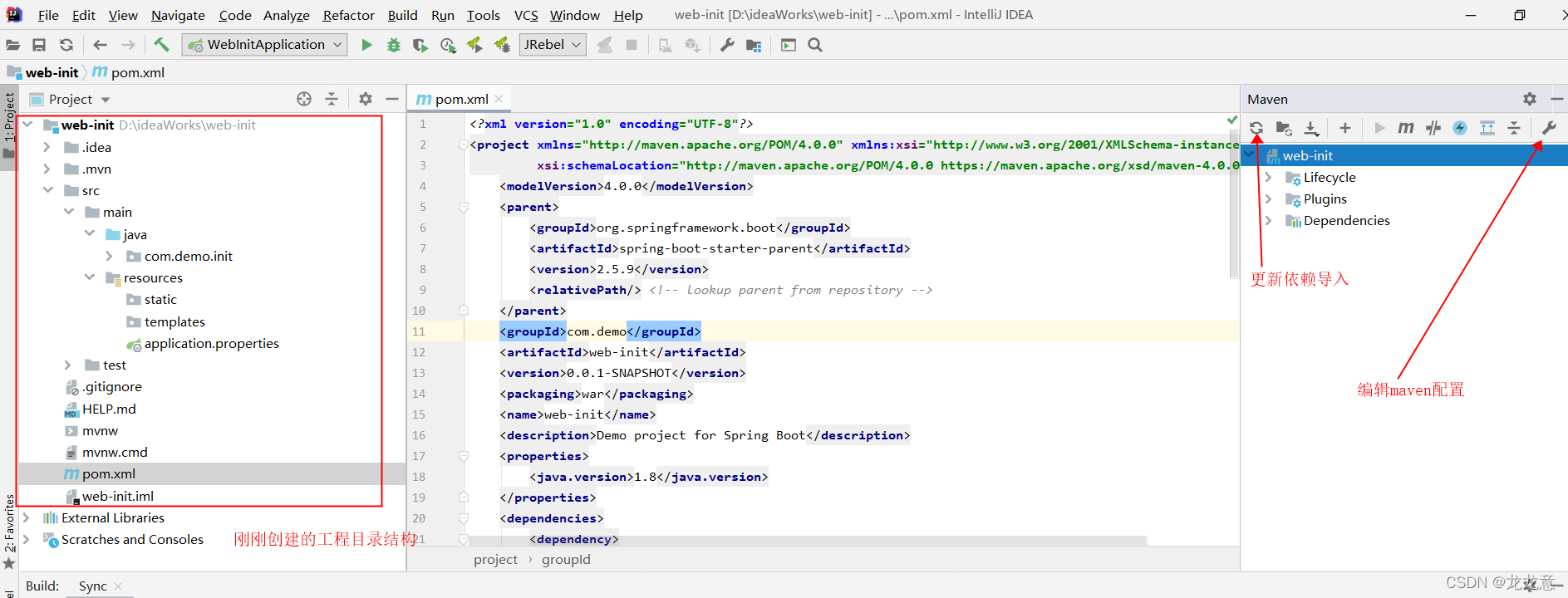Click the Search Everywhere magnifier icon
The height and width of the screenshot is (598, 1568).
tap(815, 45)
